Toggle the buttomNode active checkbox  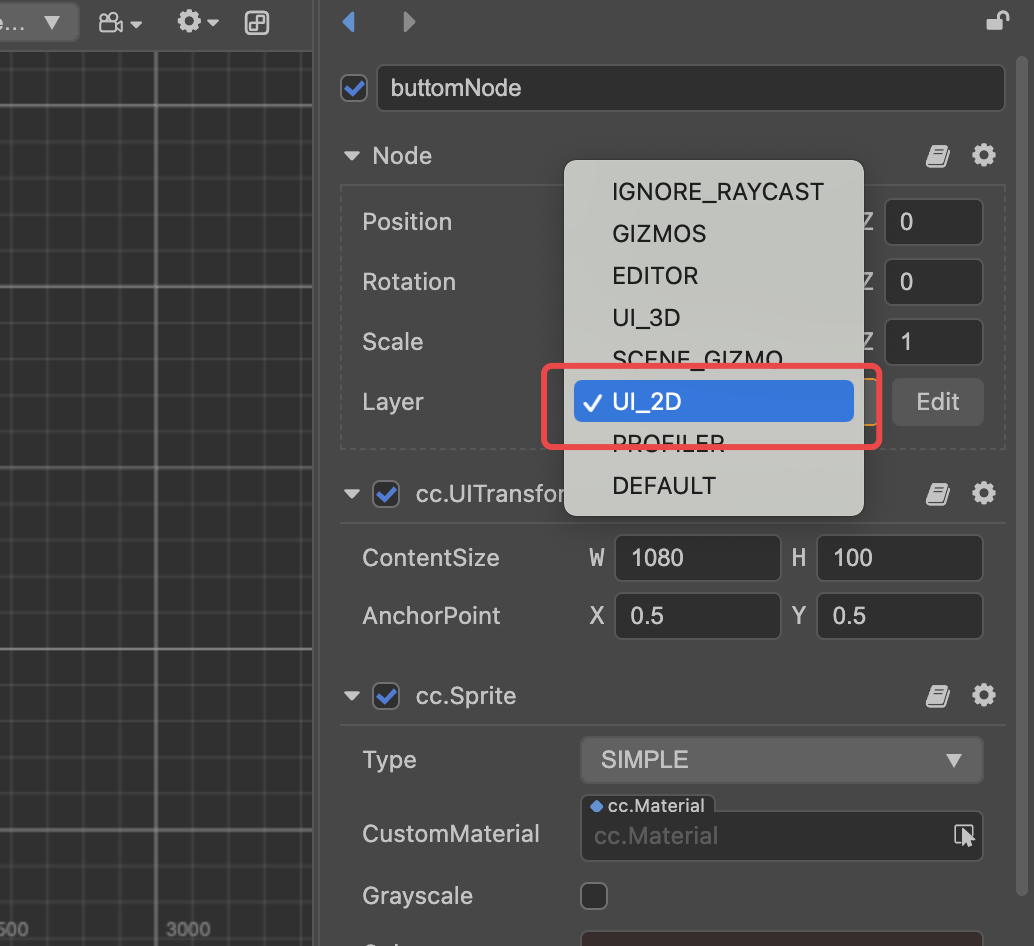[354, 88]
